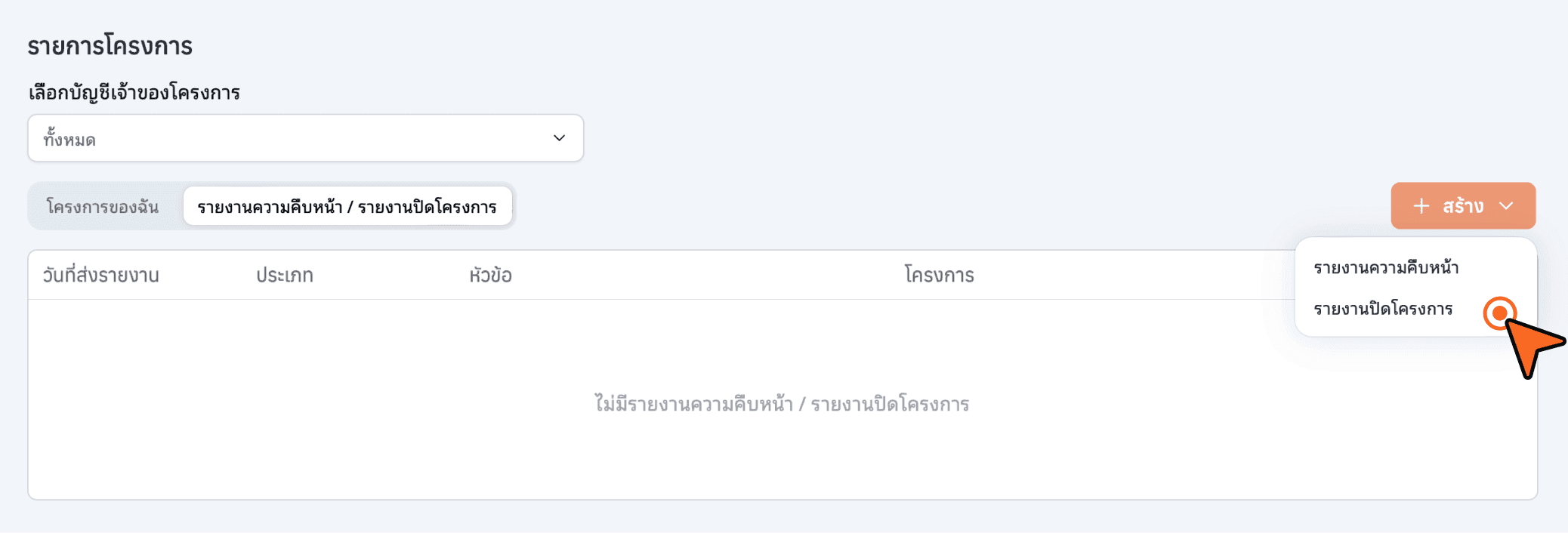The height and width of the screenshot is (533, 1568).
Task: Click the ประเภท column header
Action: coord(284,276)
